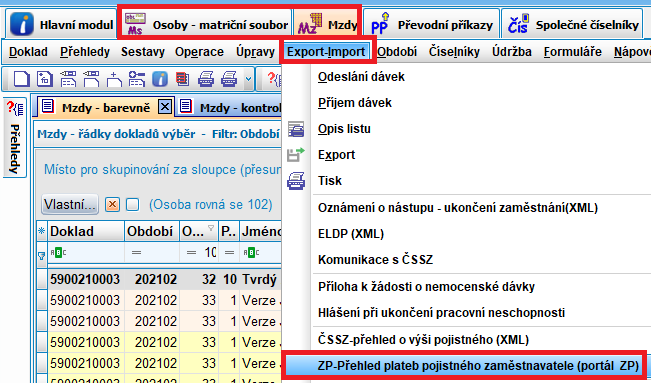Click the red list copy toolbar icon

182,79
